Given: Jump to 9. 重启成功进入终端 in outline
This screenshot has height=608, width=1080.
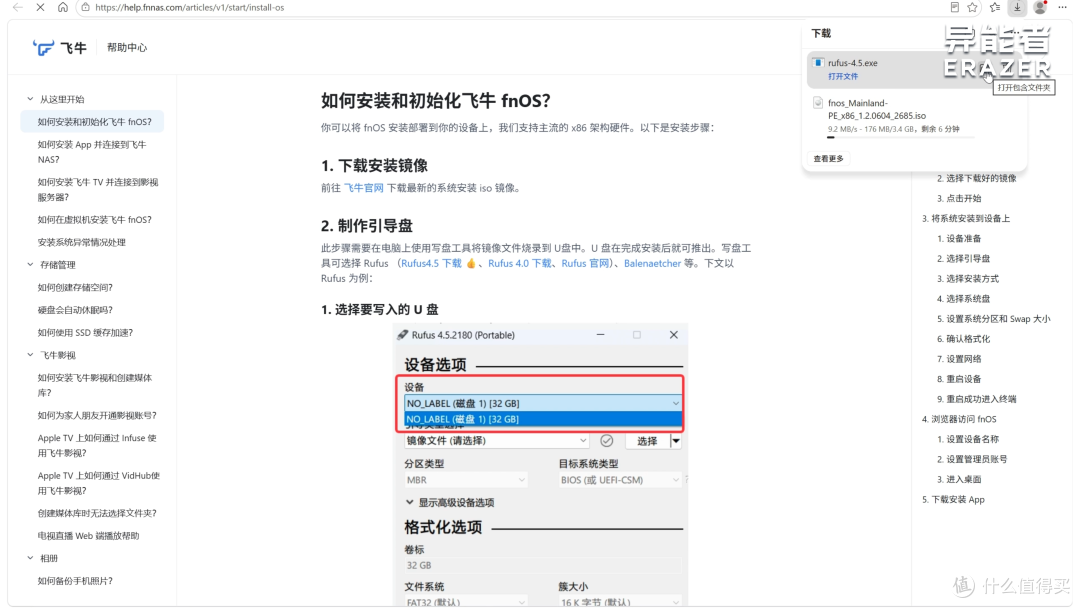Looking at the screenshot, I should (976, 399).
